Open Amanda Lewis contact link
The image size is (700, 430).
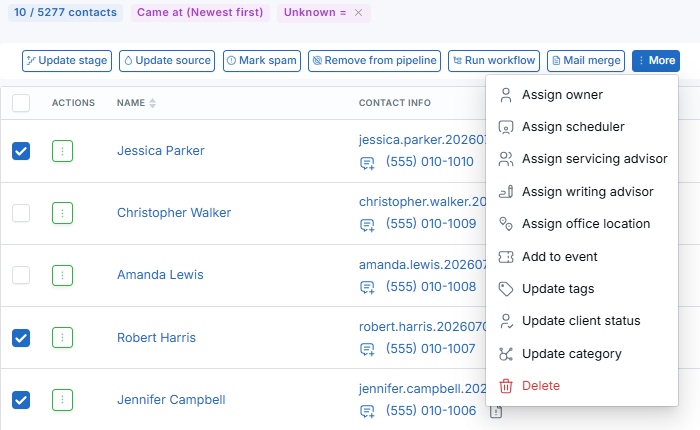pyautogui.click(x=160, y=275)
